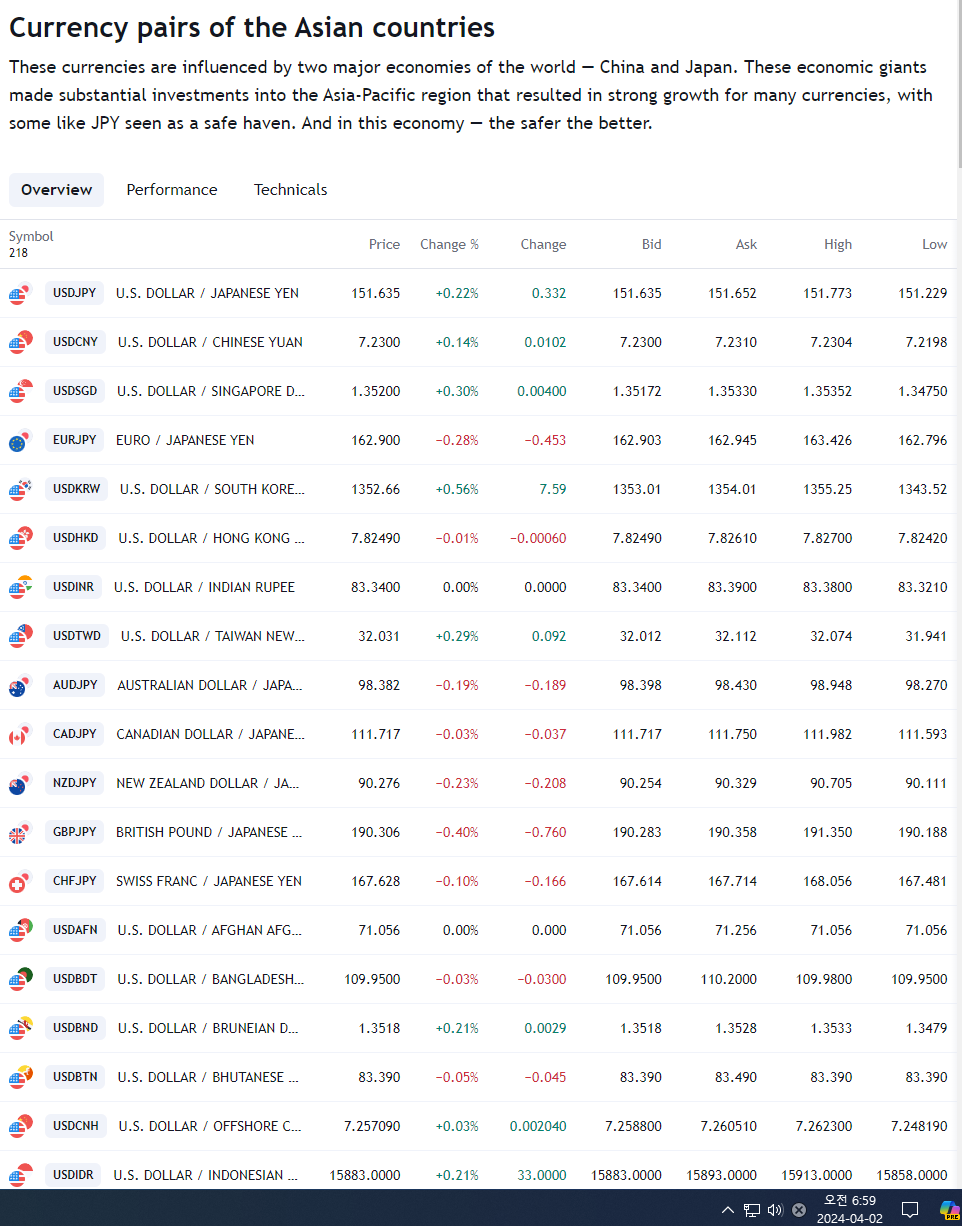This screenshot has height=1226, width=962.
Task: Click taskbar clock showing 6:59
Action: [849, 1209]
